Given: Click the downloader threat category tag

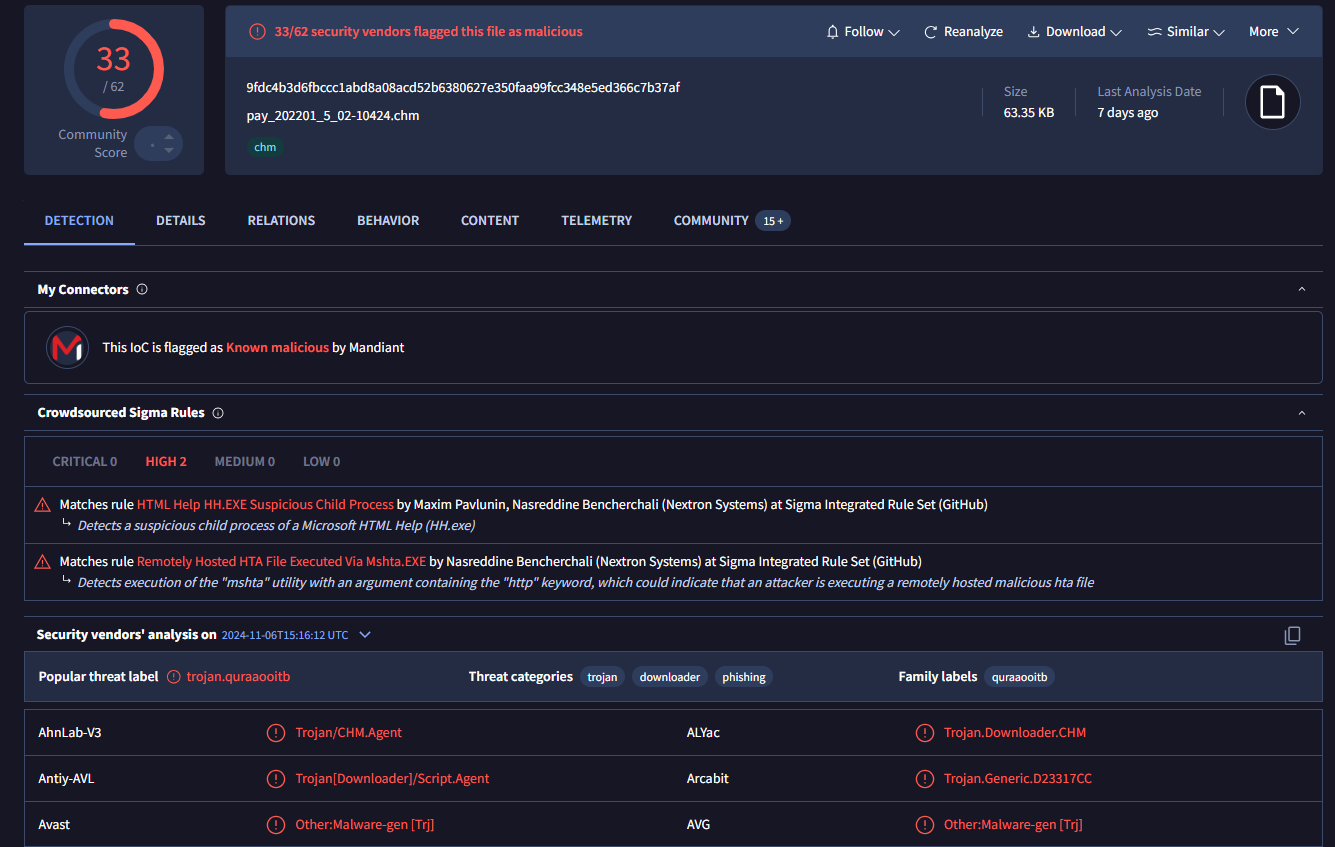Looking at the screenshot, I should [x=670, y=677].
